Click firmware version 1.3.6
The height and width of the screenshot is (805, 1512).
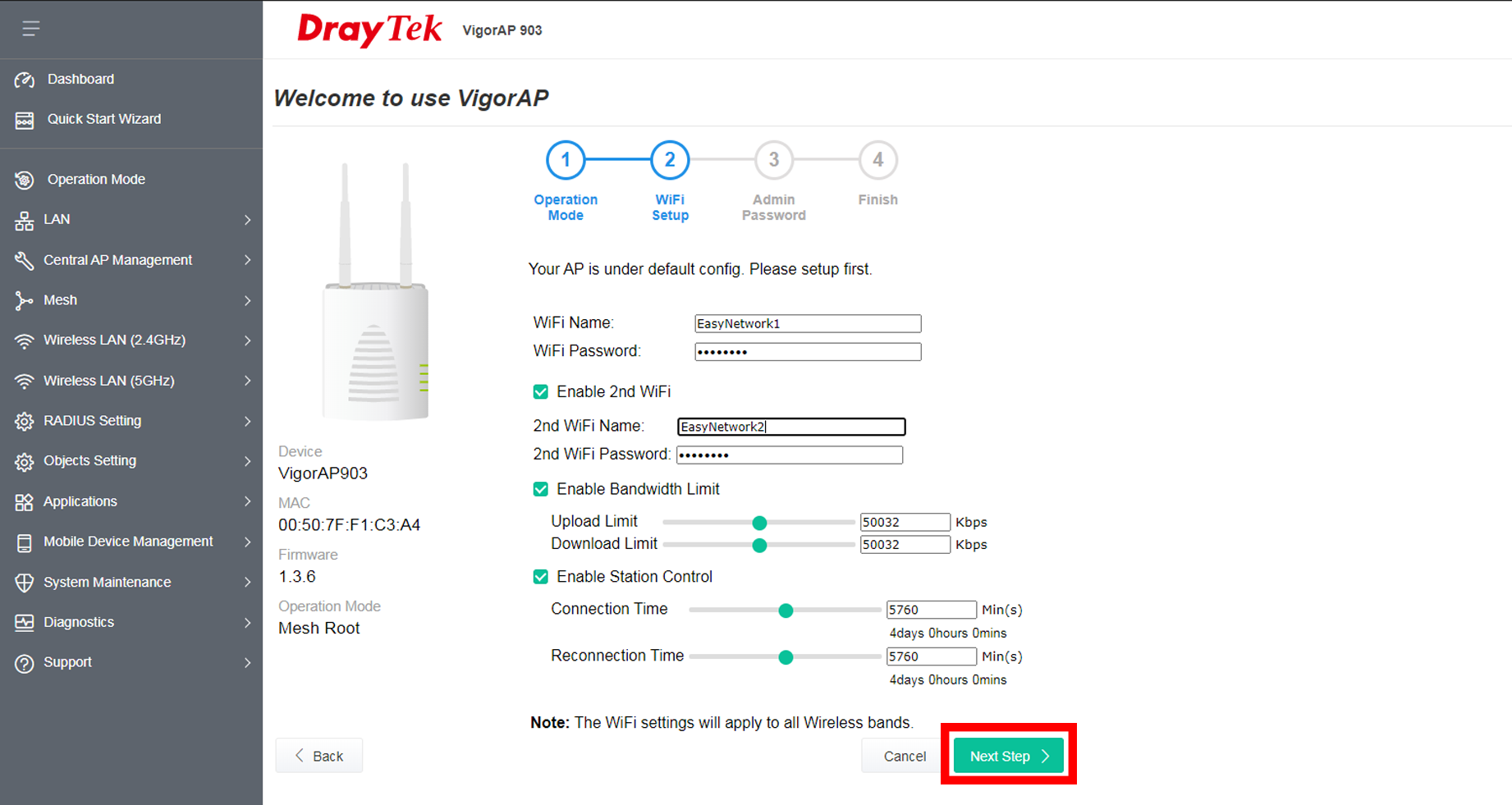(x=297, y=577)
